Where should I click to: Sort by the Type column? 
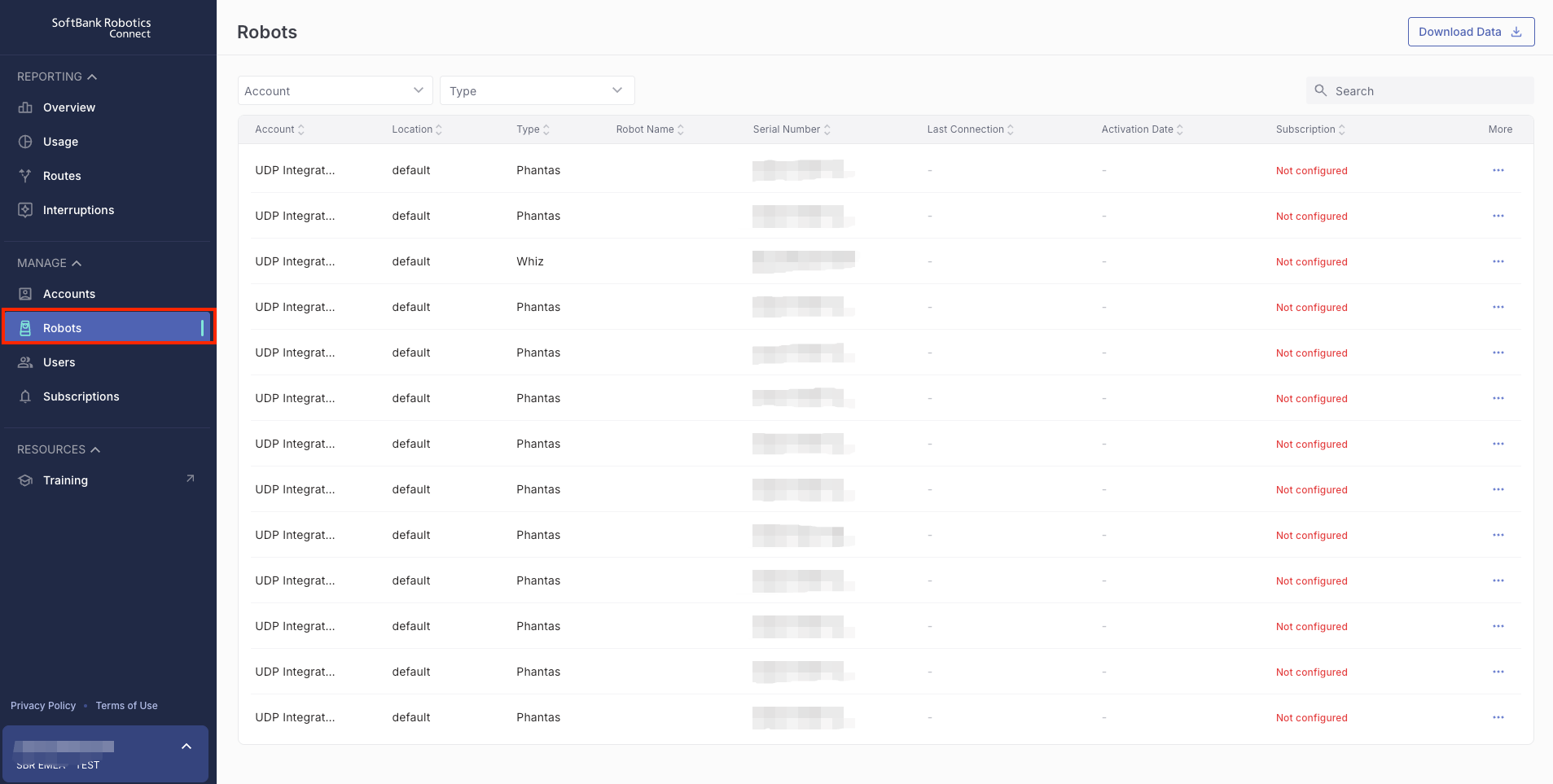533,129
